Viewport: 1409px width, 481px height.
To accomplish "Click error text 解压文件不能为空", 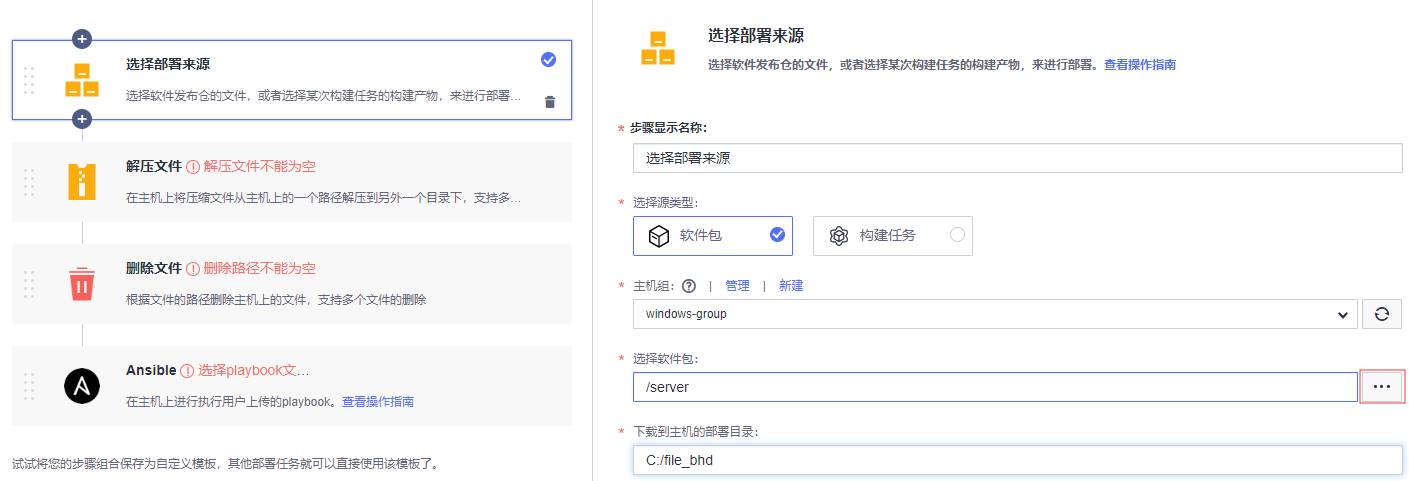I will 259,167.
